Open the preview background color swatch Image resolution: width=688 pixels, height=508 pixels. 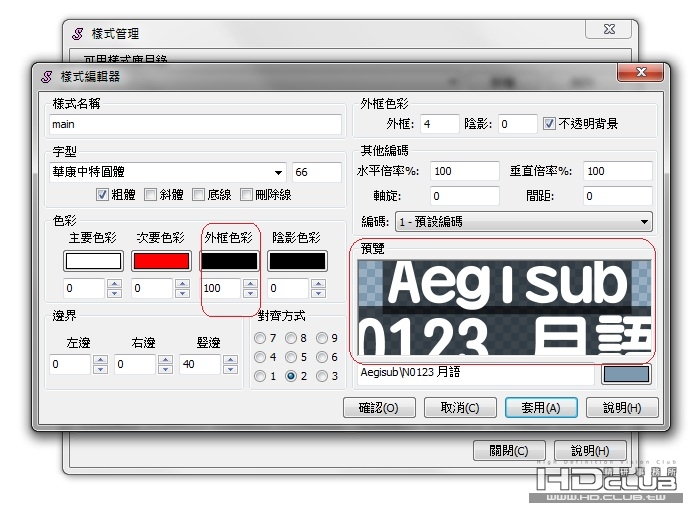627,374
